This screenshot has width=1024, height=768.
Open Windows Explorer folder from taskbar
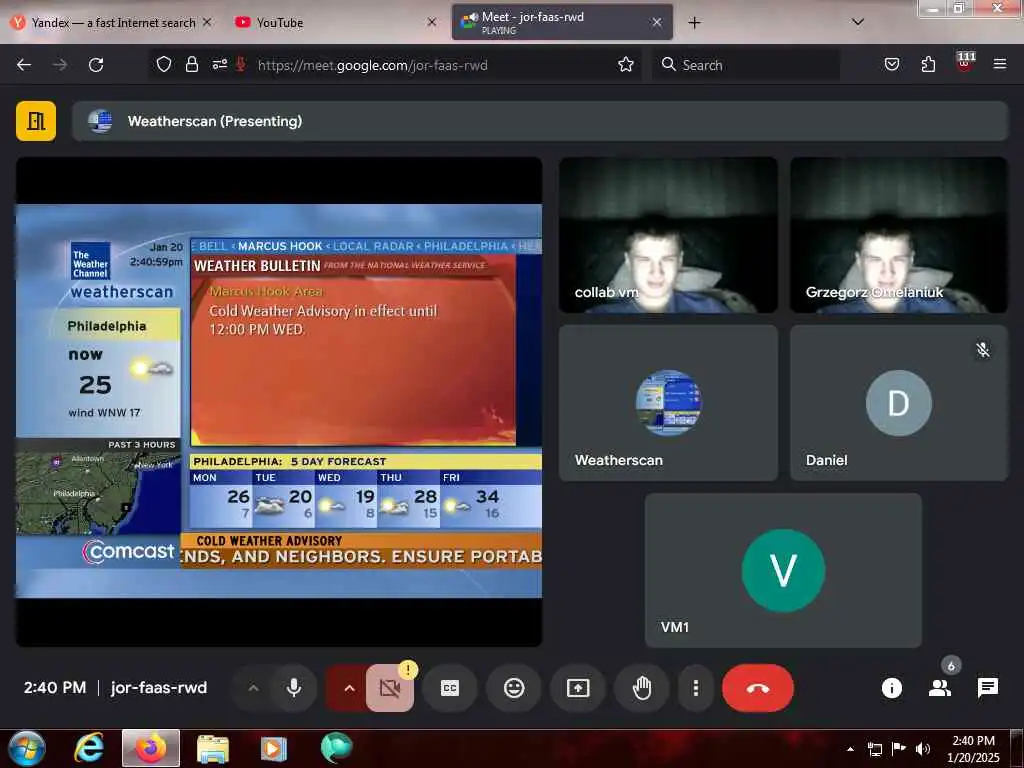coord(213,748)
